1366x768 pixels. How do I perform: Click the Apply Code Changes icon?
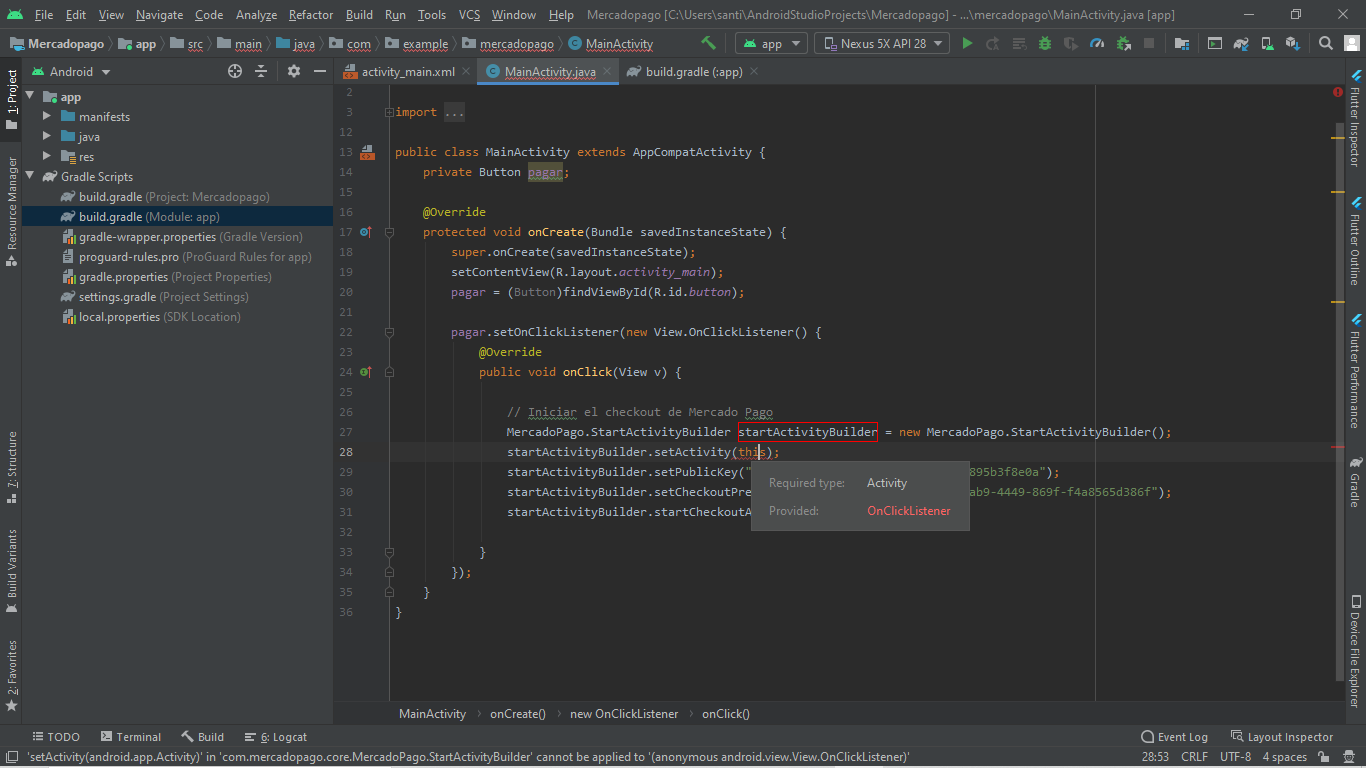click(x=1019, y=43)
